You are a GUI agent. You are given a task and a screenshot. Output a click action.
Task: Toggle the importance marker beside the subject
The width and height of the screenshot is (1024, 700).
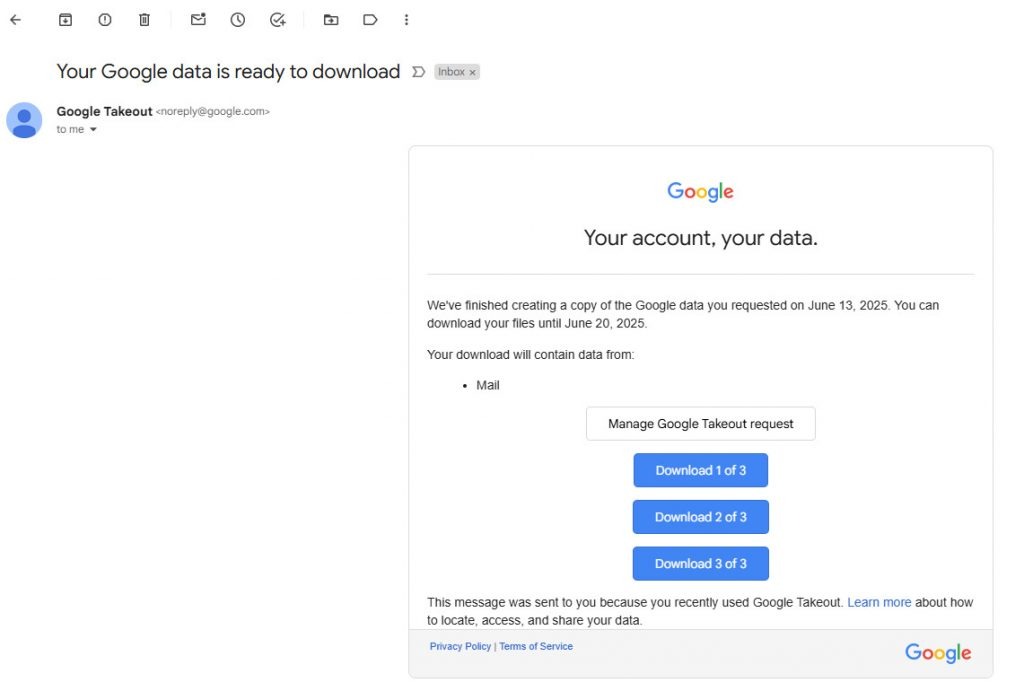[419, 72]
